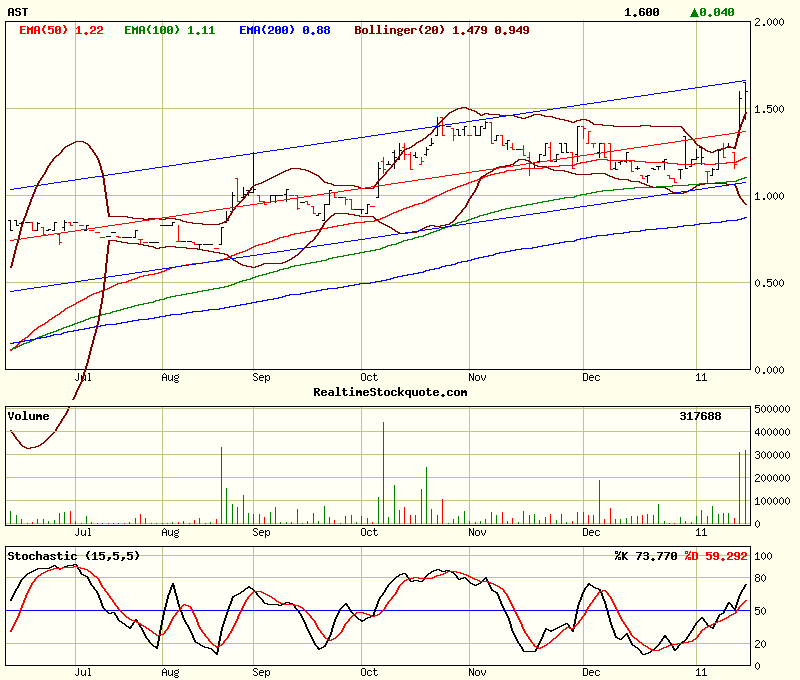Image resolution: width=800 pixels, height=680 pixels.
Task: Click the Stochastic (15,5,5) panel title
Action: 74,555
